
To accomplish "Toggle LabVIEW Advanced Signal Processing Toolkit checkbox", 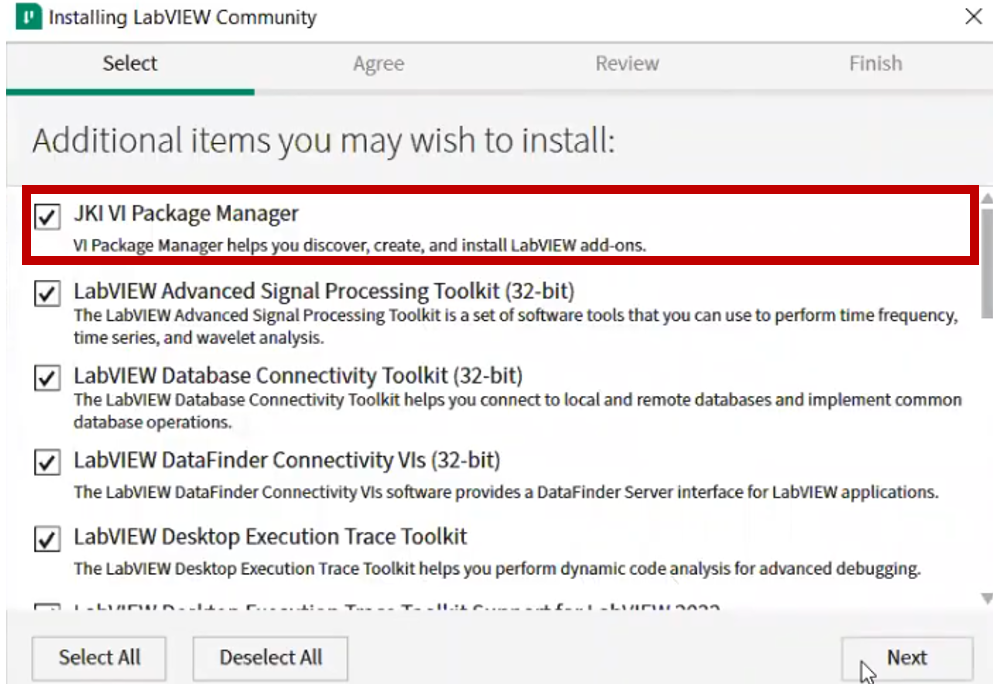I will coord(47,294).
